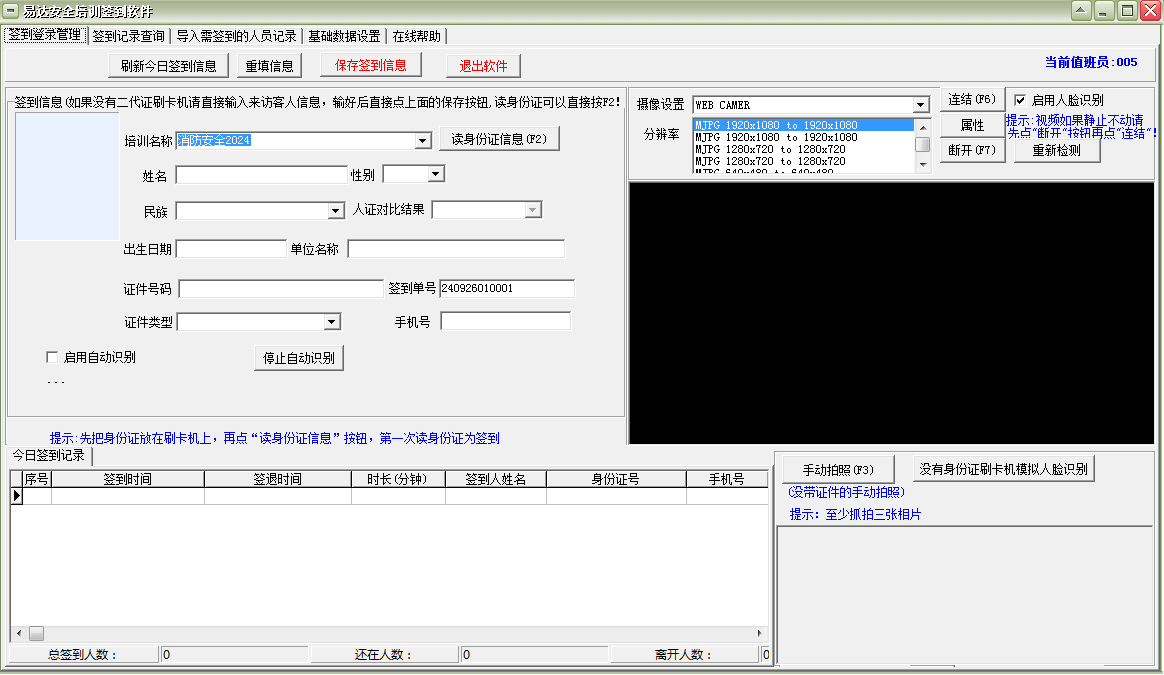Uncheck the 启用人脸识别 checkbox
This screenshot has height=675, width=1164.
[1020, 100]
